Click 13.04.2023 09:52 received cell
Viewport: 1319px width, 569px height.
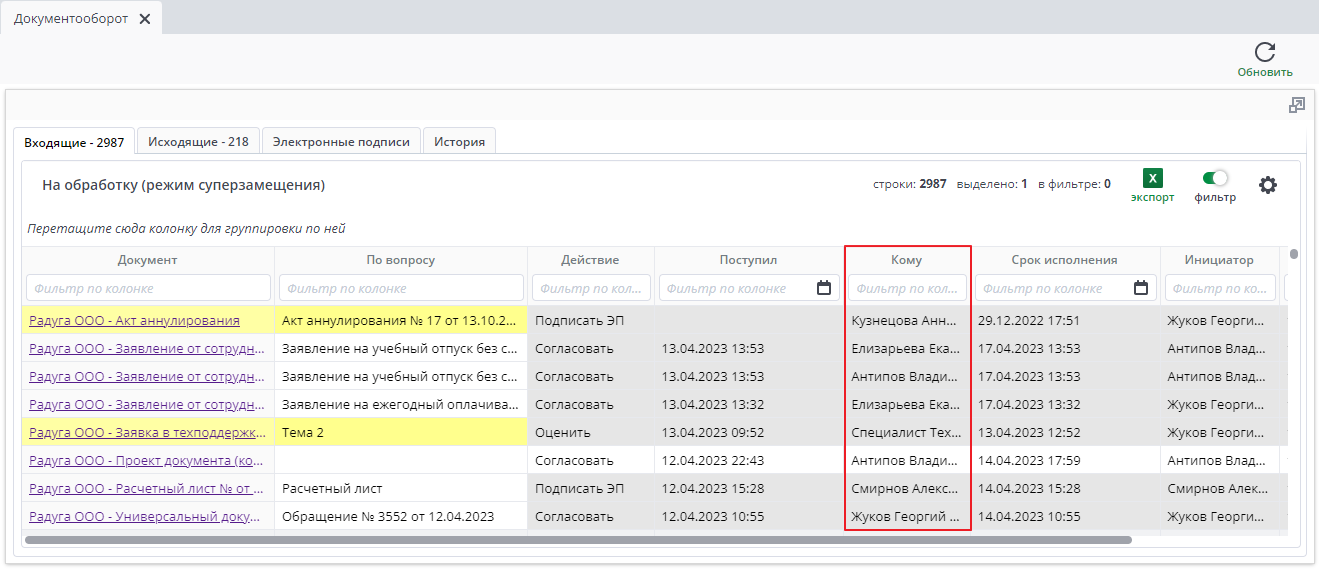click(x=748, y=433)
